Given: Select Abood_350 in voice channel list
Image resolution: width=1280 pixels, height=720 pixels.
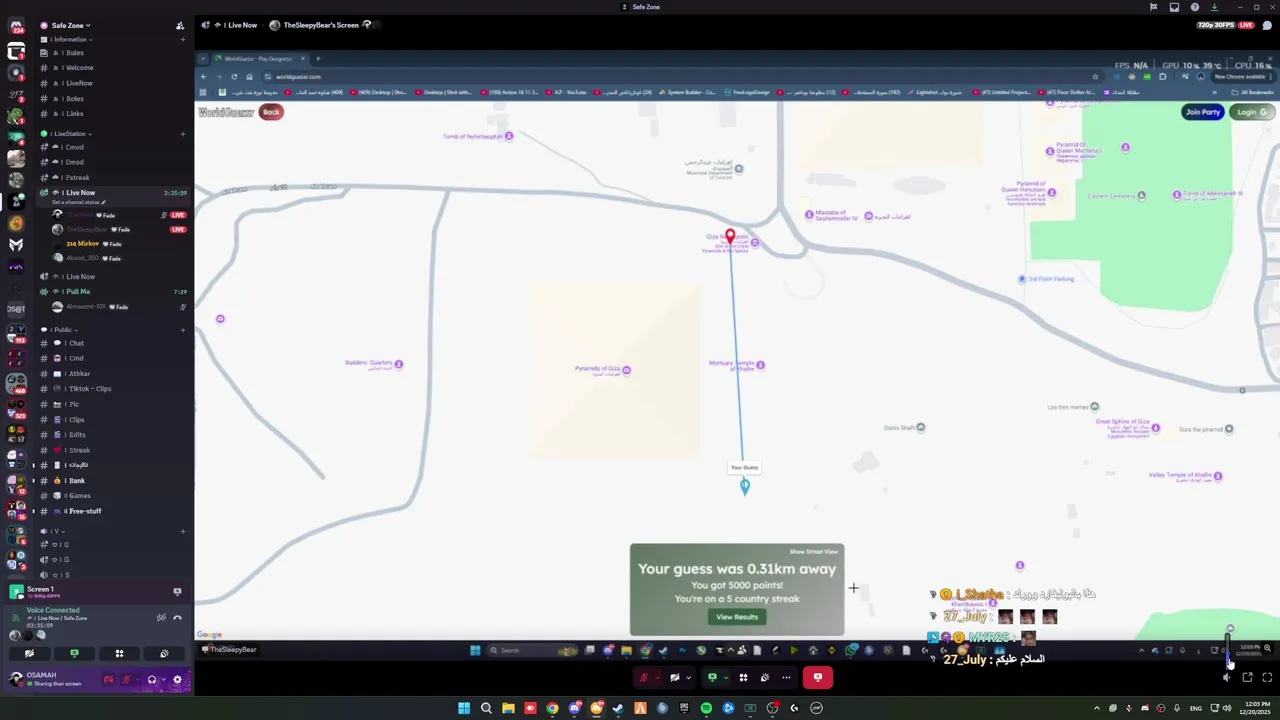Looking at the screenshot, I should pos(88,258).
